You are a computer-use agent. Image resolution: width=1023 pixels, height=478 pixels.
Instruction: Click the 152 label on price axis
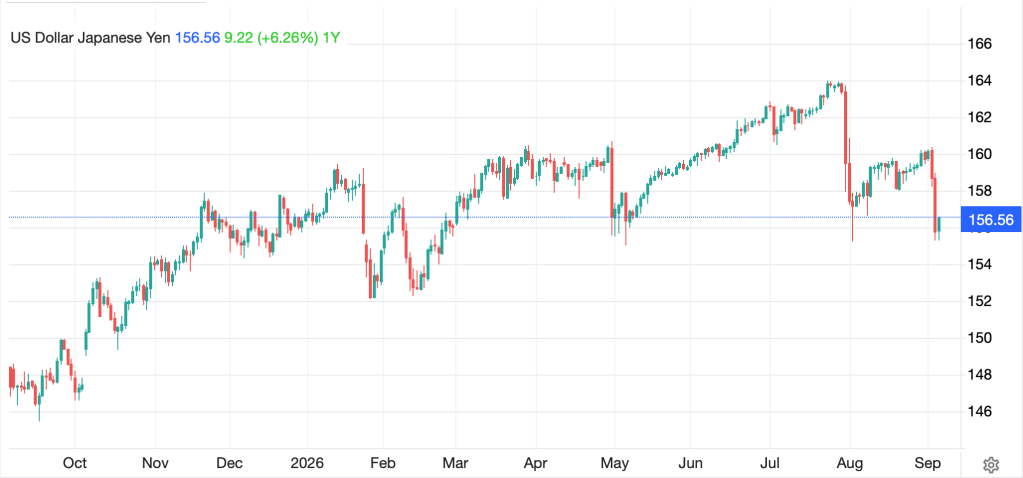pyautogui.click(x=981, y=301)
